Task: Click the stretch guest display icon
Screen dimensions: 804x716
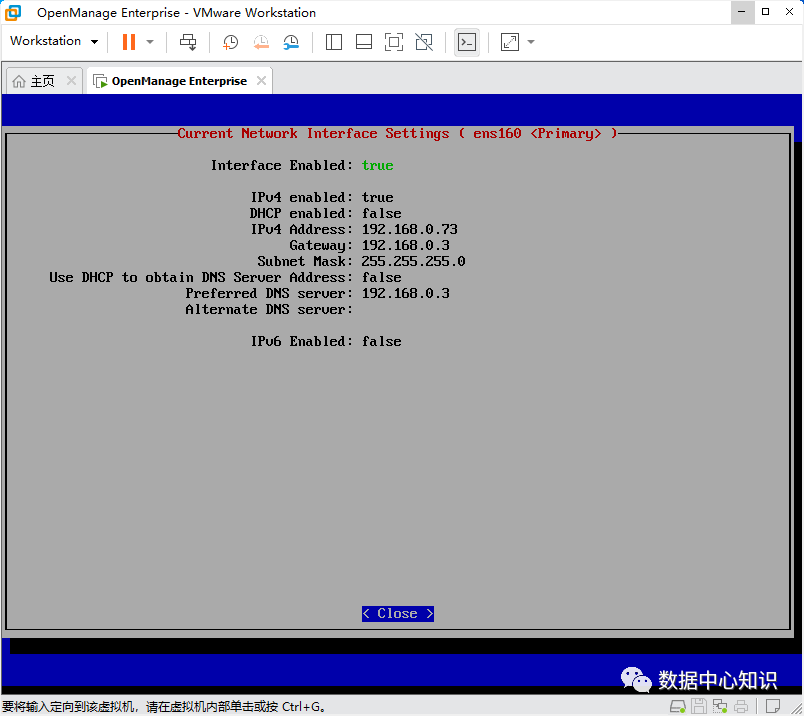Action: [x=510, y=42]
